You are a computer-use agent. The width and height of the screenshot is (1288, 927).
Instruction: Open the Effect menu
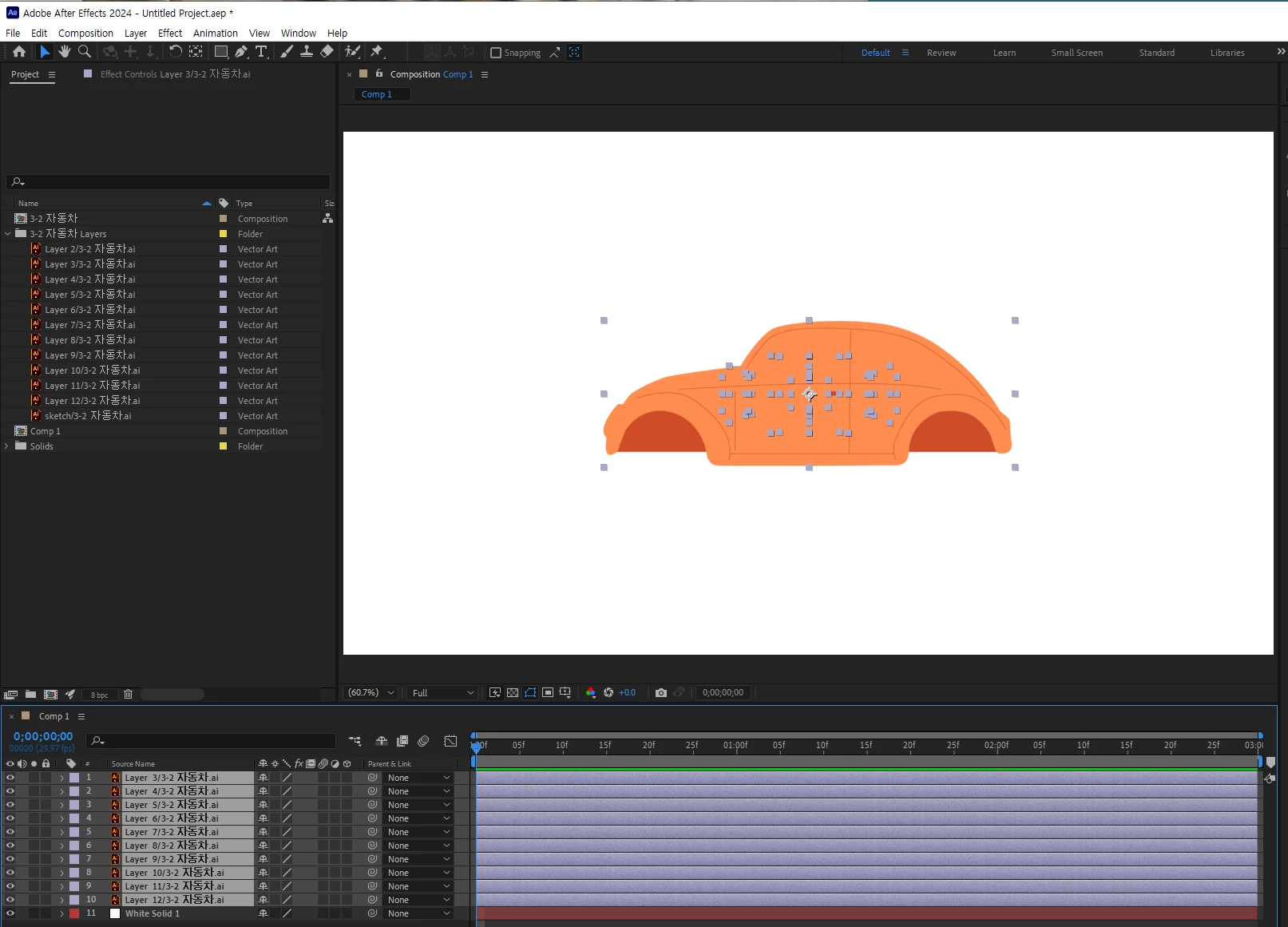[x=170, y=34]
